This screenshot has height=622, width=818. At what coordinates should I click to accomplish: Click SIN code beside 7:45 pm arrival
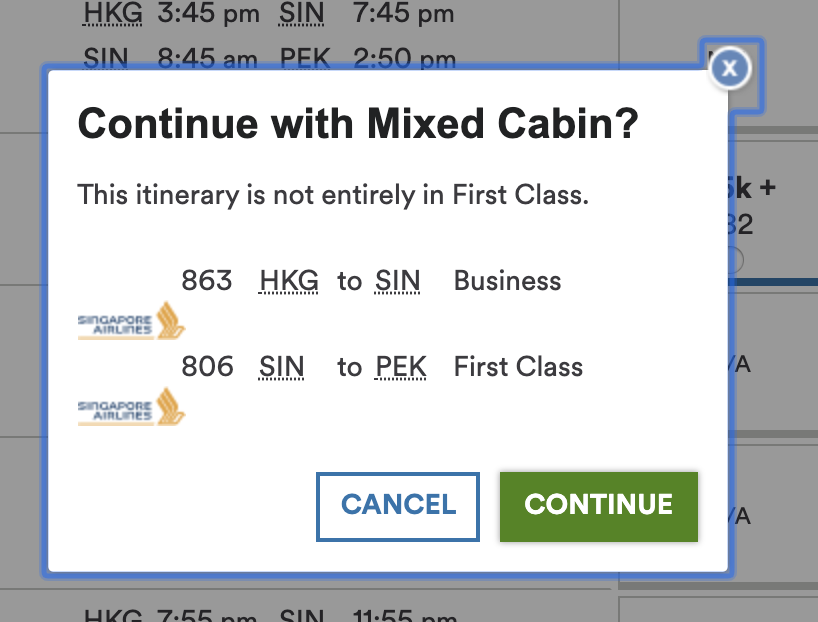coord(302,14)
